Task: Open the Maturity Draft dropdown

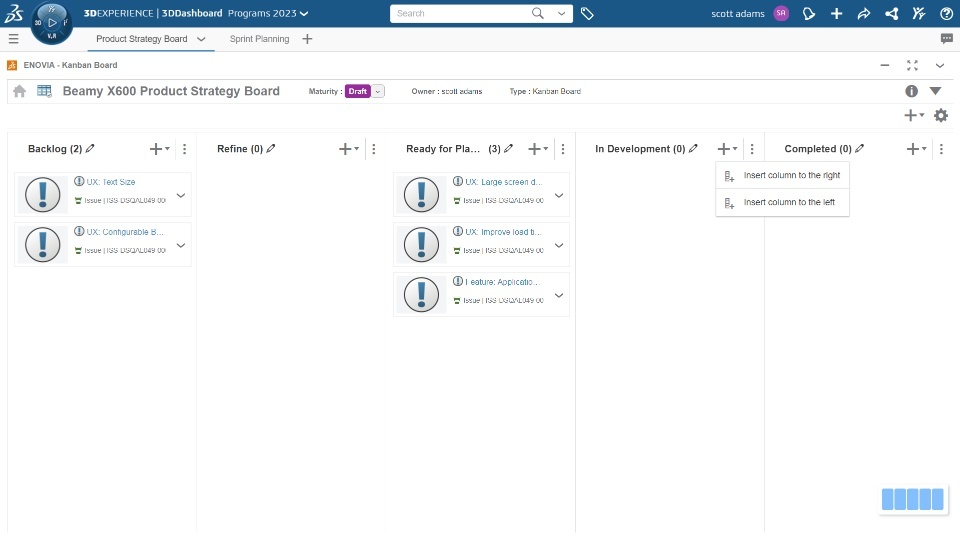Action: coord(379,91)
